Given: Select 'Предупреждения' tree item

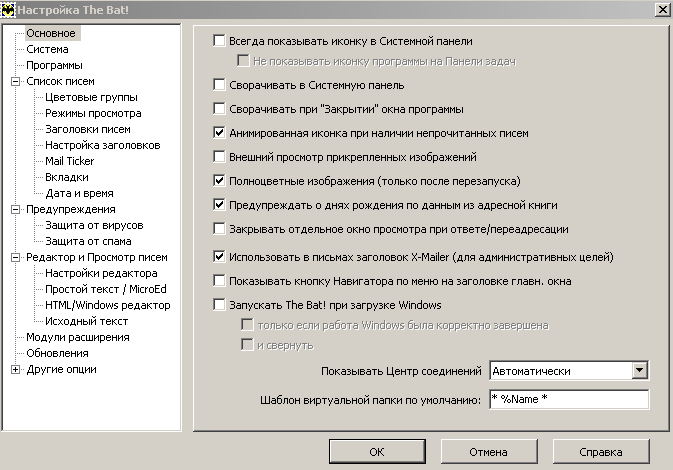Looking at the screenshot, I should tap(71, 209).
